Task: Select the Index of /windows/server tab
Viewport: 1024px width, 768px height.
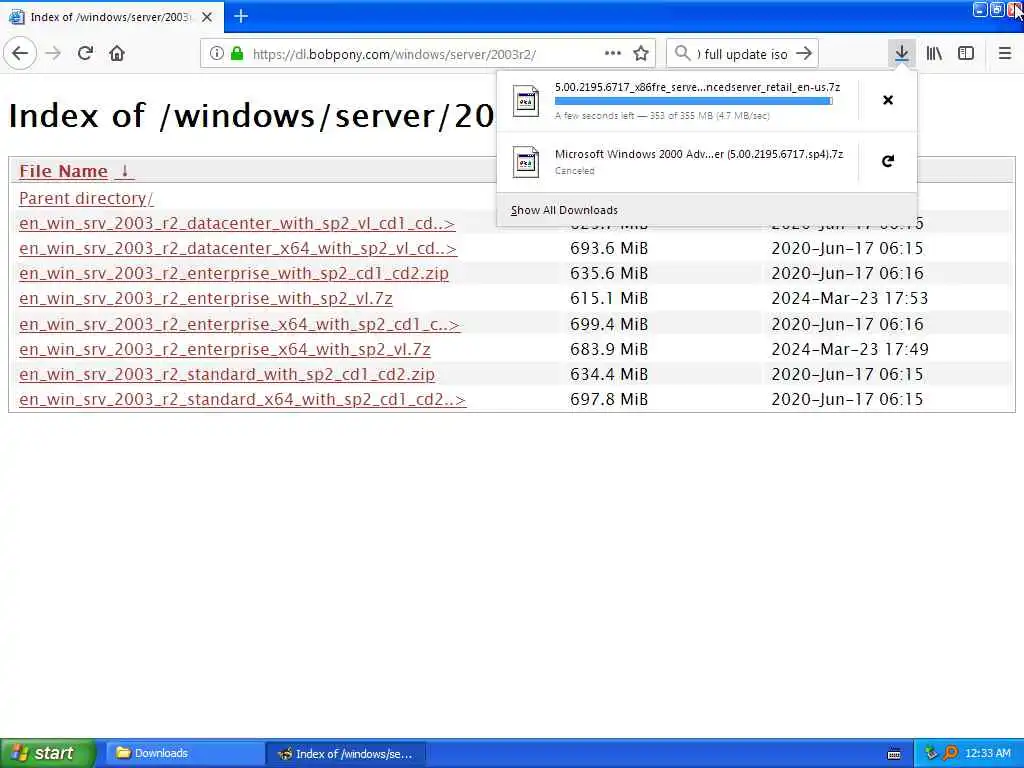Action: tap(112, 16)
